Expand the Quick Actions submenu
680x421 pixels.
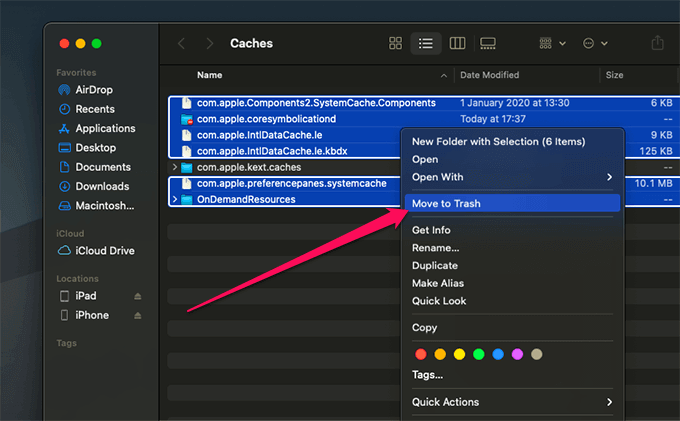tap(512, 402)
